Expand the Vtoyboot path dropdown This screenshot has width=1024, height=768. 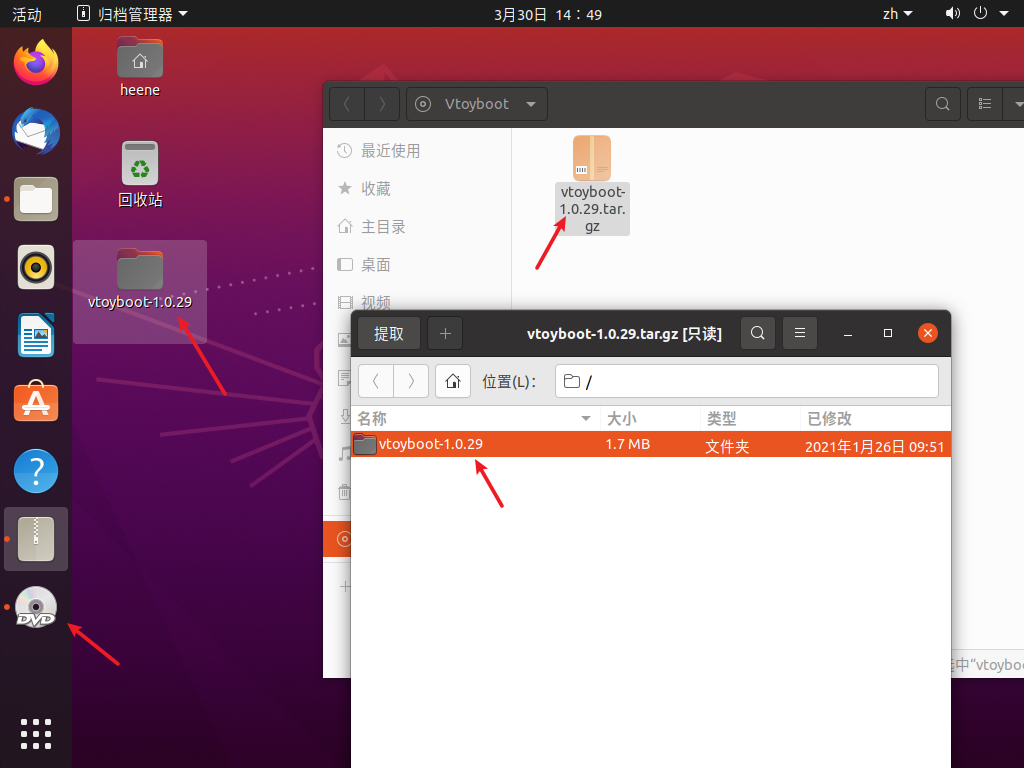pyautogui.click(x=530, y=104)
